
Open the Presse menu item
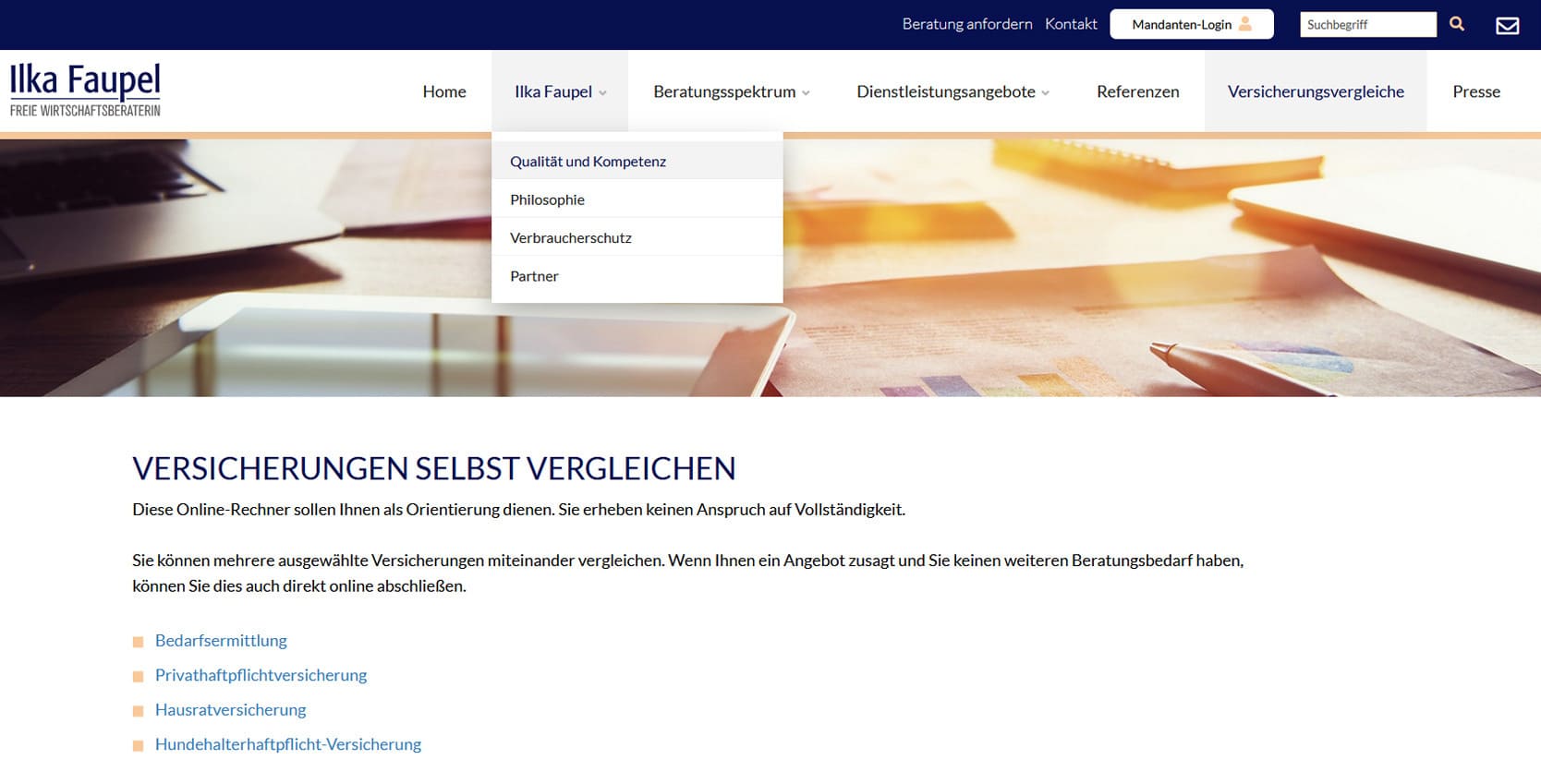[1475, 91]
